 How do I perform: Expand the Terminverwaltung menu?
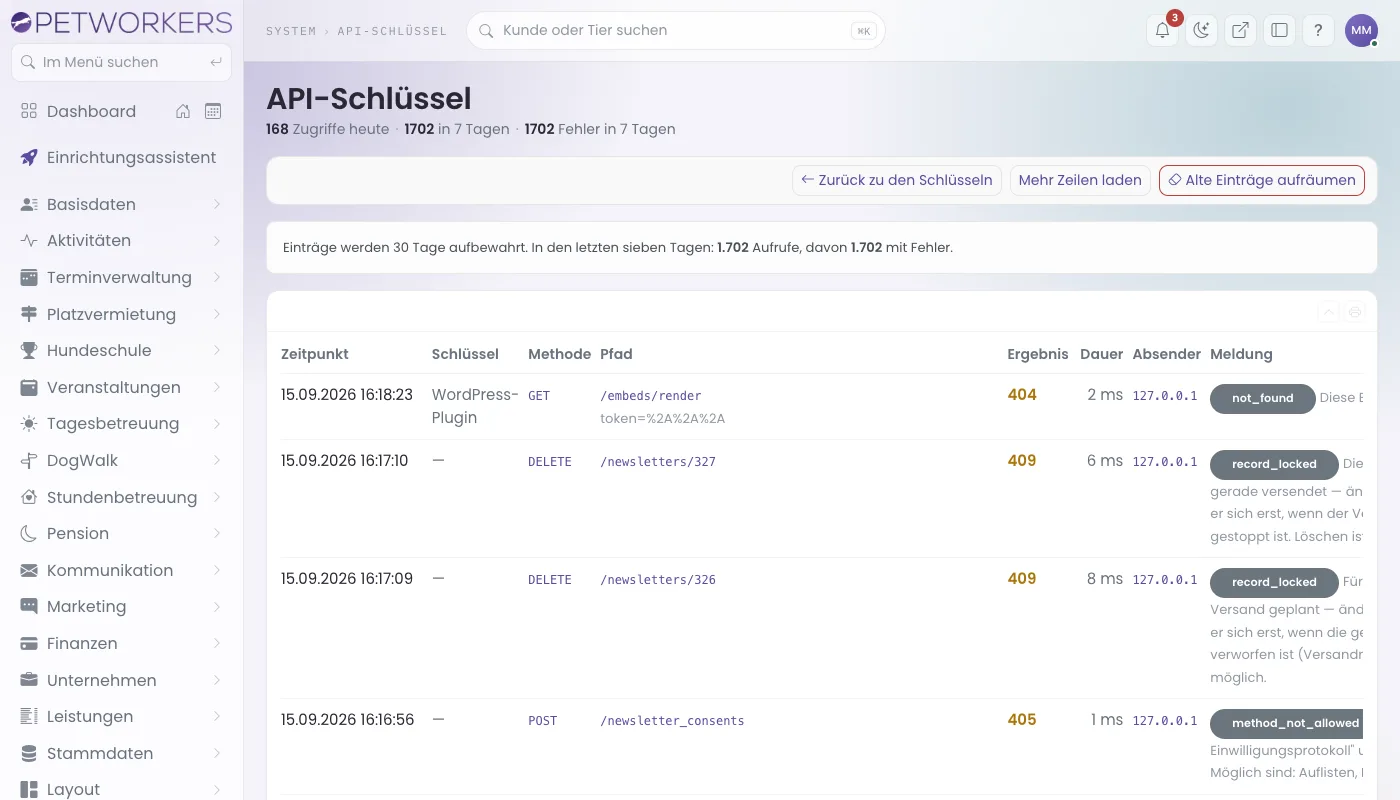121,277
